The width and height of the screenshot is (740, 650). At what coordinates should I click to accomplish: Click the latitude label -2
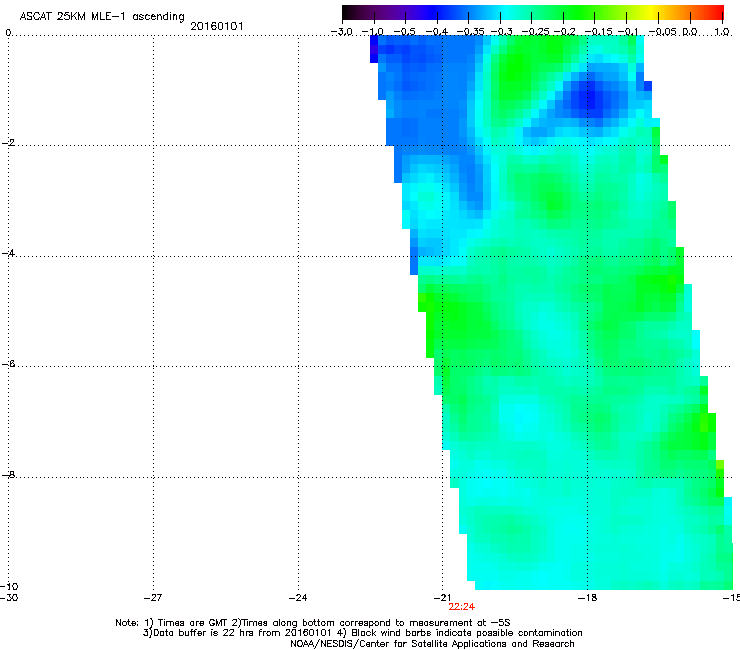(8, 143)
